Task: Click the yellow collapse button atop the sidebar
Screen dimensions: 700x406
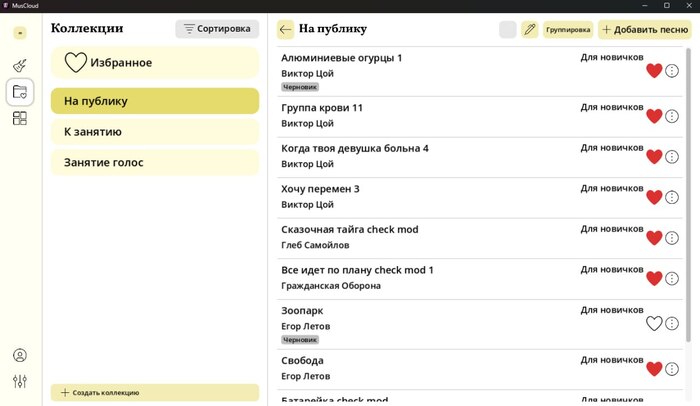Action: click(20, 33)
